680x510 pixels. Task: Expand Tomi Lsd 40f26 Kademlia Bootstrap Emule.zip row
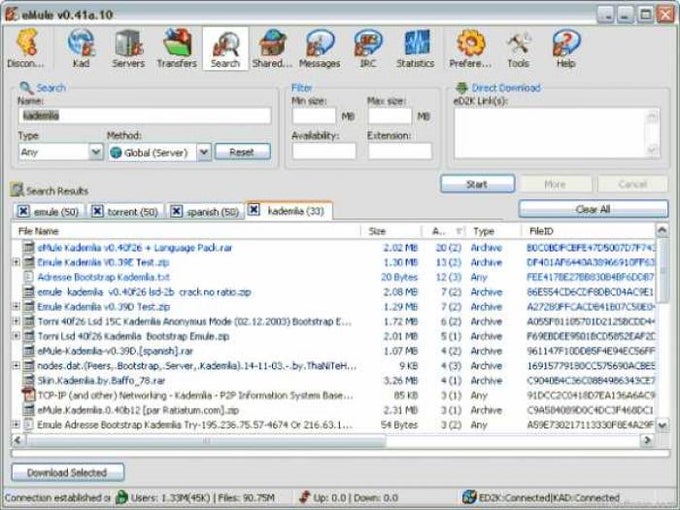tap(16, 336)
